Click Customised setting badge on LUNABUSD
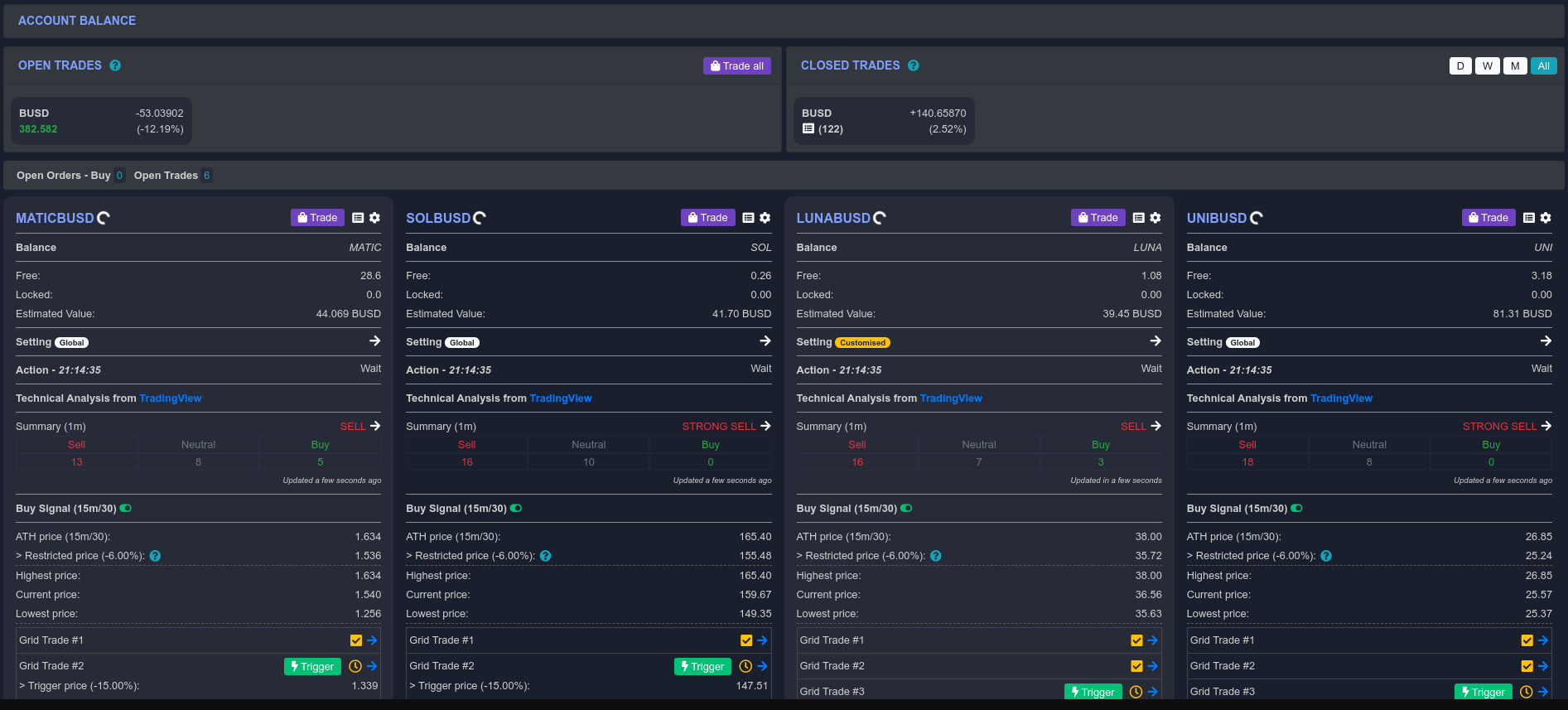 [862, 343]
